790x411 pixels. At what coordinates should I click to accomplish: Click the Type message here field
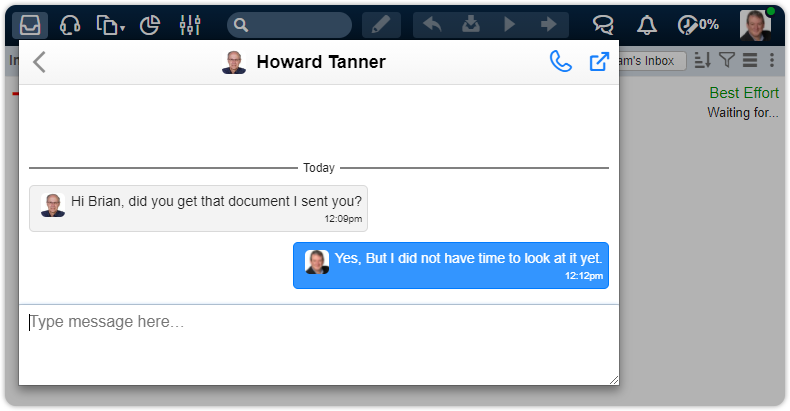tap(319, 345)
